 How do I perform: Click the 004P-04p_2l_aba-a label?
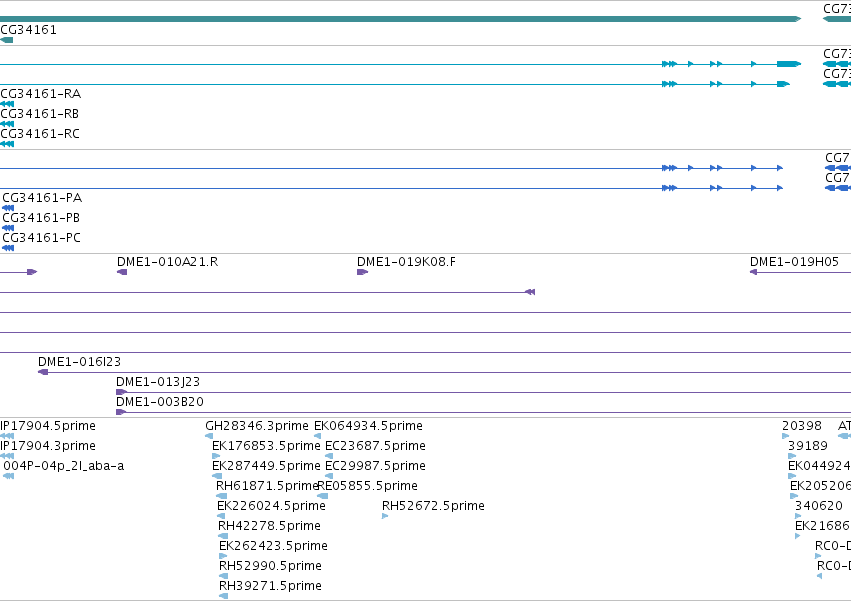[x=63, y=466]
